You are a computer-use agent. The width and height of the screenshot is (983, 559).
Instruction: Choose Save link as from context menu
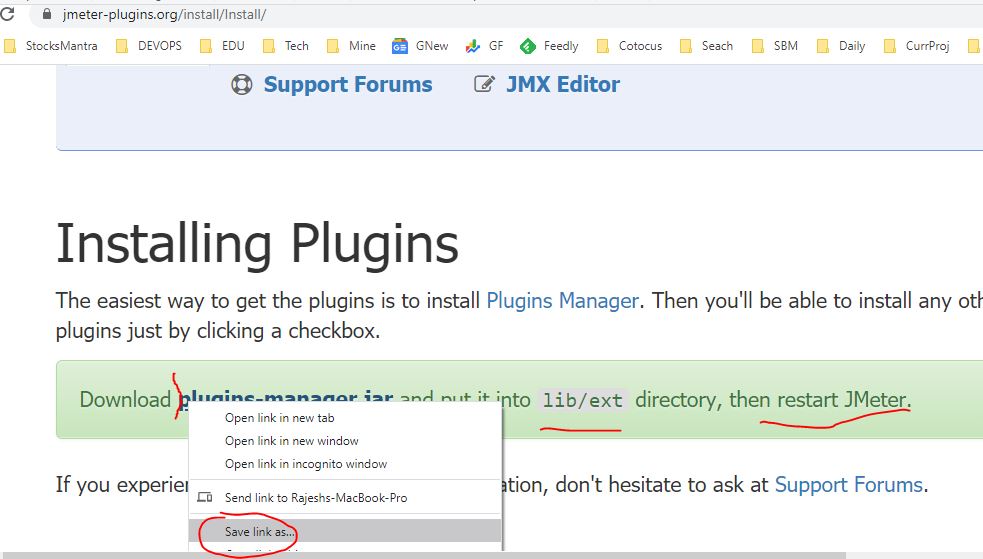click(x=260, y=532)
